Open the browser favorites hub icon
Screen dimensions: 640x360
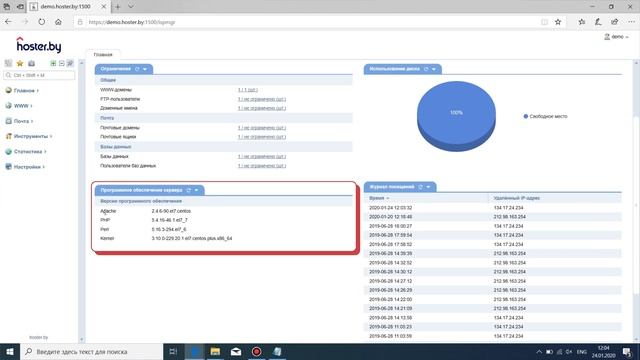582,22
